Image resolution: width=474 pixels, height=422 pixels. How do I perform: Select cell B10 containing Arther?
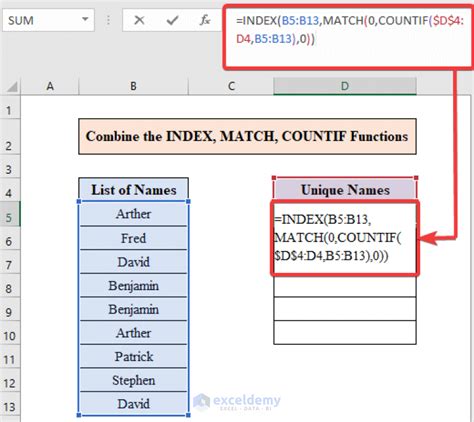(x=134, y=333)
